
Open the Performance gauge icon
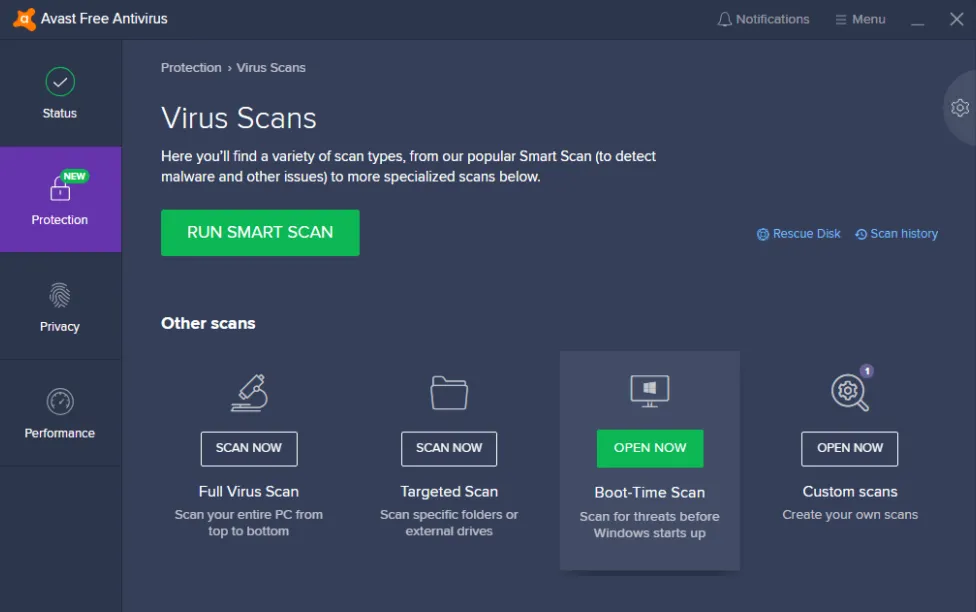coord(60,402)
